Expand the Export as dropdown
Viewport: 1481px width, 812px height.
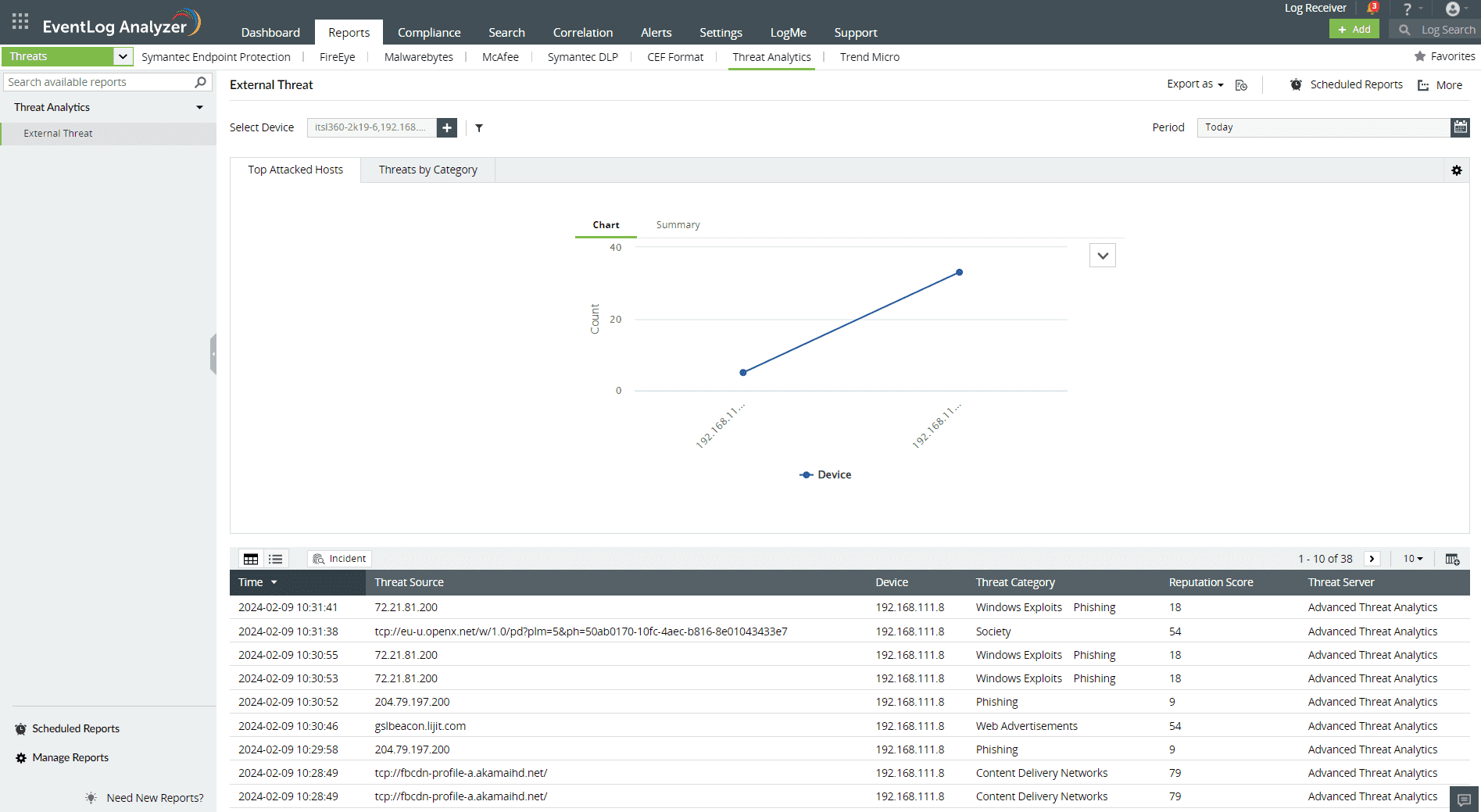tap(1195, 84)
